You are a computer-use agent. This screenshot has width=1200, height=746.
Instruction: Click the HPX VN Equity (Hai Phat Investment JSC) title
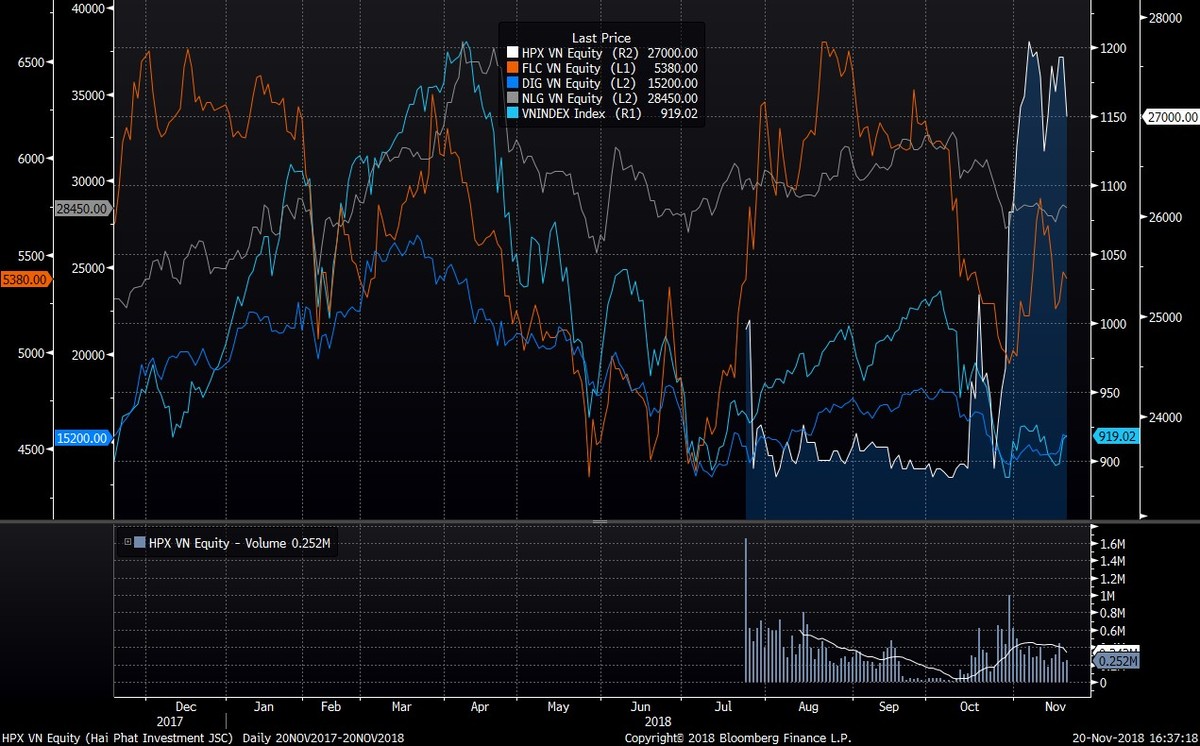[x=117, y=737]
